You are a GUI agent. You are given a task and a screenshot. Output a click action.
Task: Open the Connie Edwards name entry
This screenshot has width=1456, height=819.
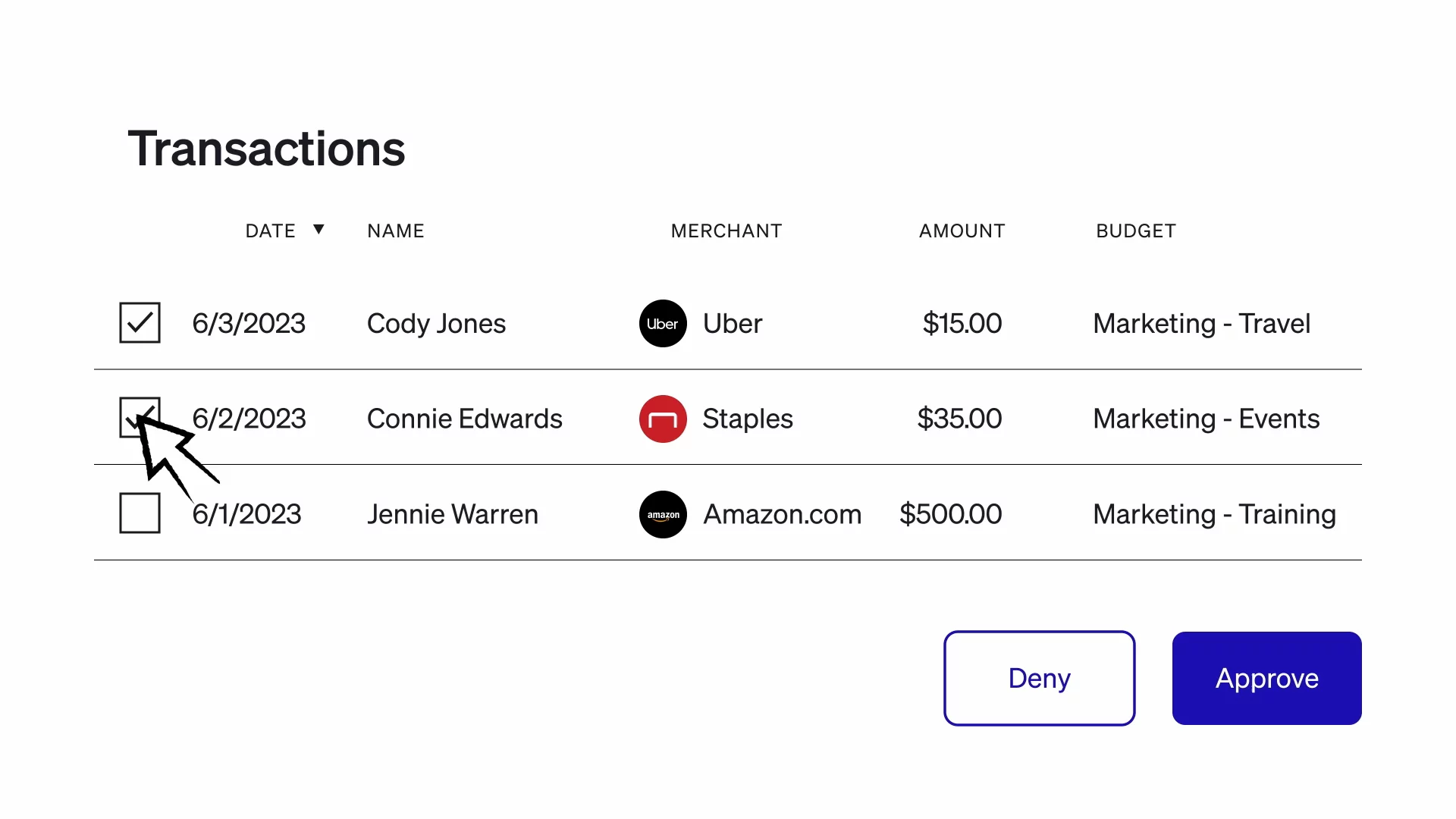[x=464, y=419]
